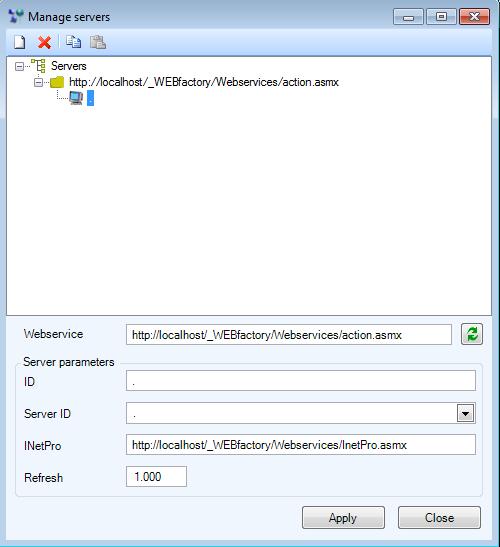
Task: Maximize the Manage servers window
Action: (441, 16)
